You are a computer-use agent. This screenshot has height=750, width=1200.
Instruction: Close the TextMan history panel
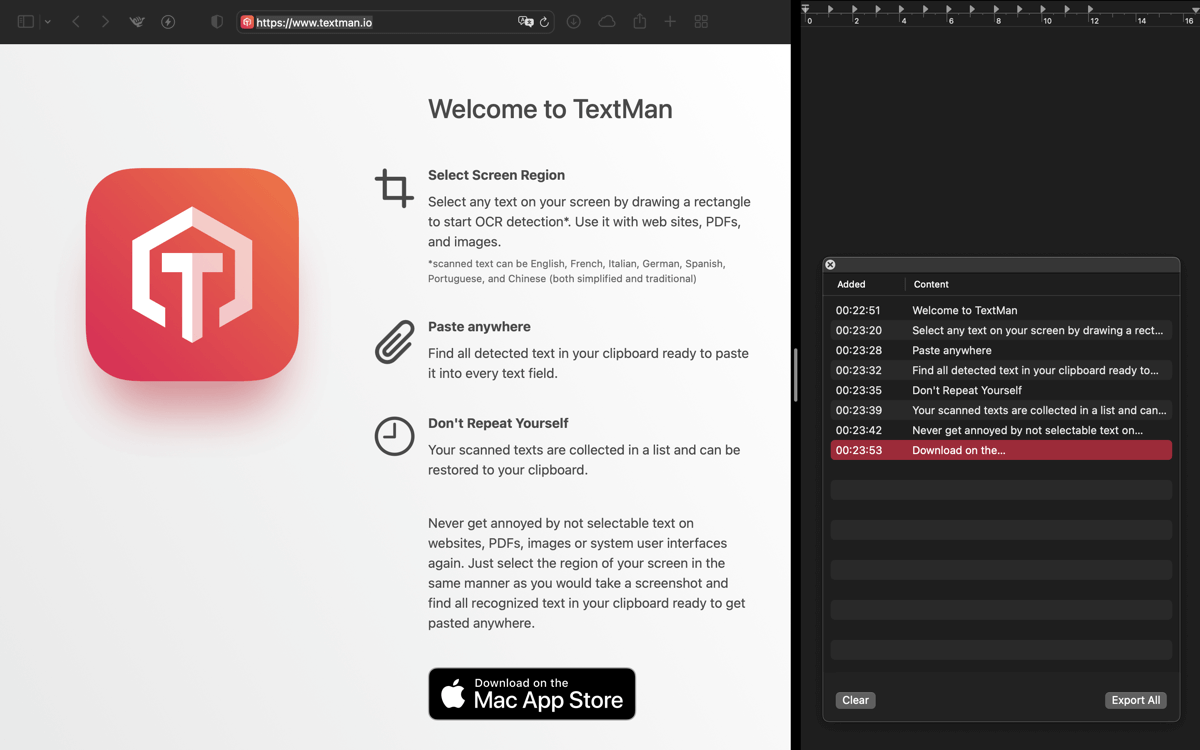click(830, 265)
